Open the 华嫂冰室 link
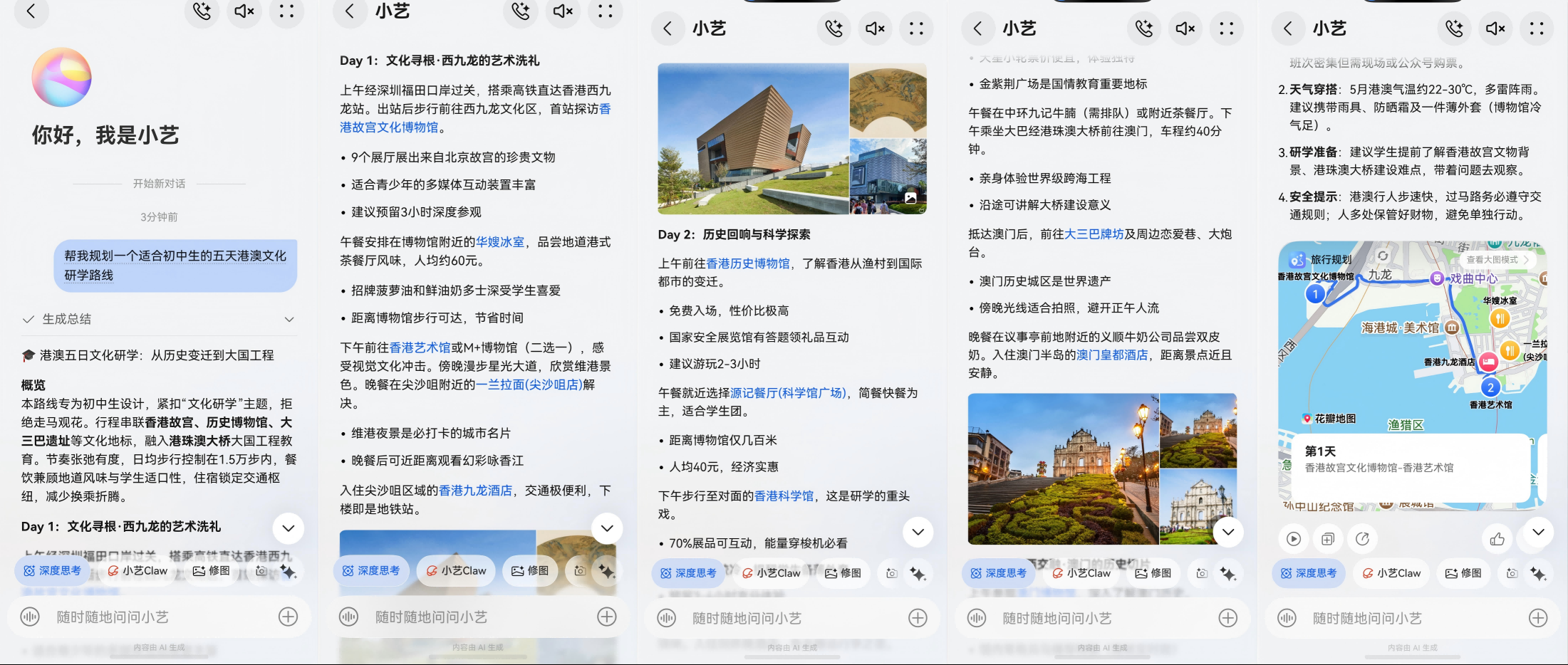The height and width of the screenshot is (665, 1568). 500,242
